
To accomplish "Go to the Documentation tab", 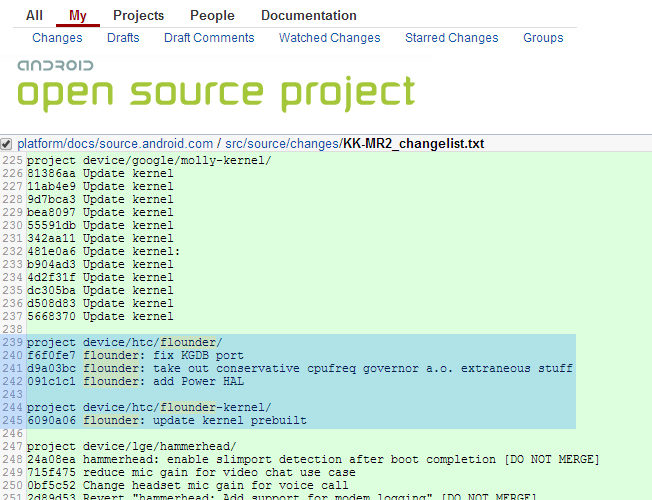I will tap(309, 15).
